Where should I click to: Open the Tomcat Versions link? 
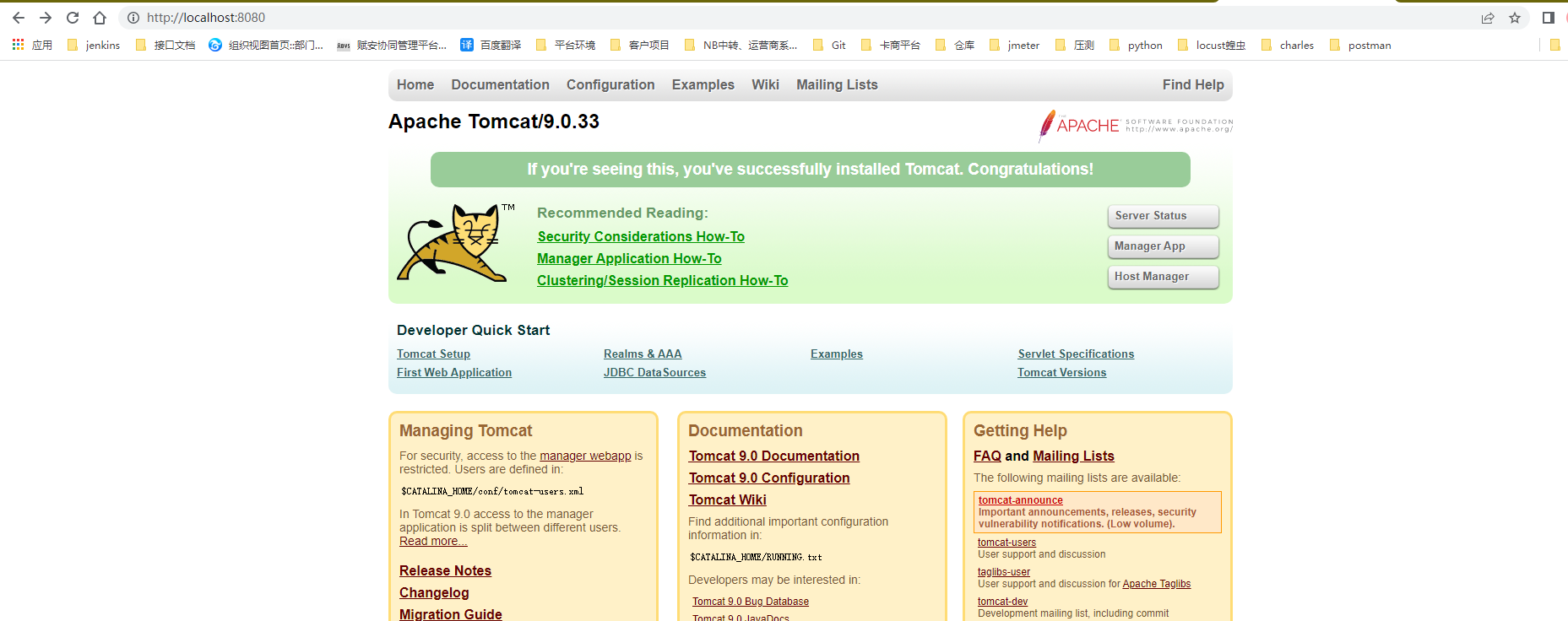(x=1061, y=372)
